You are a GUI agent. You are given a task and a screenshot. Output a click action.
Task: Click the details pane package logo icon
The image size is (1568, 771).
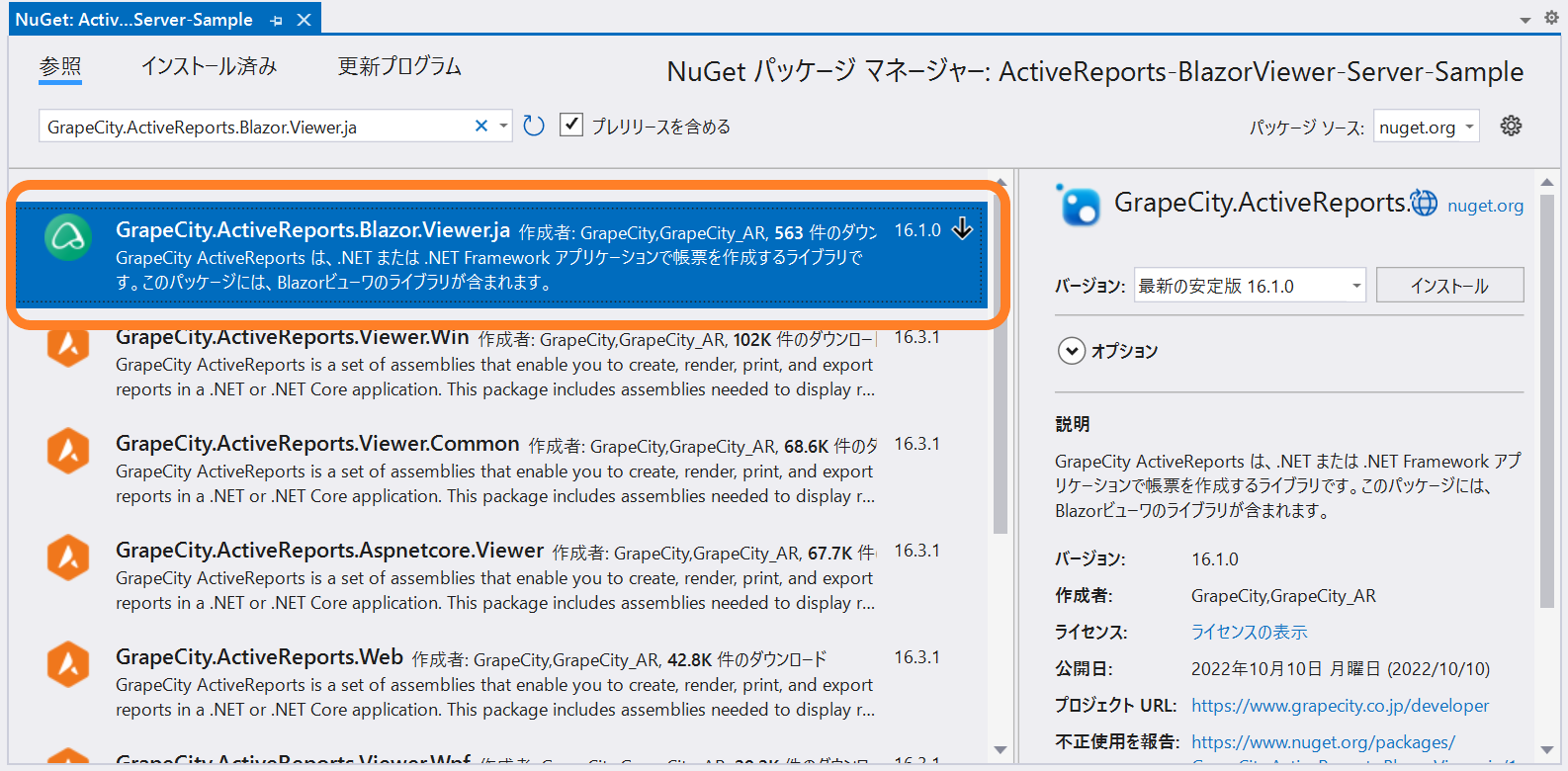(1079, 206)
